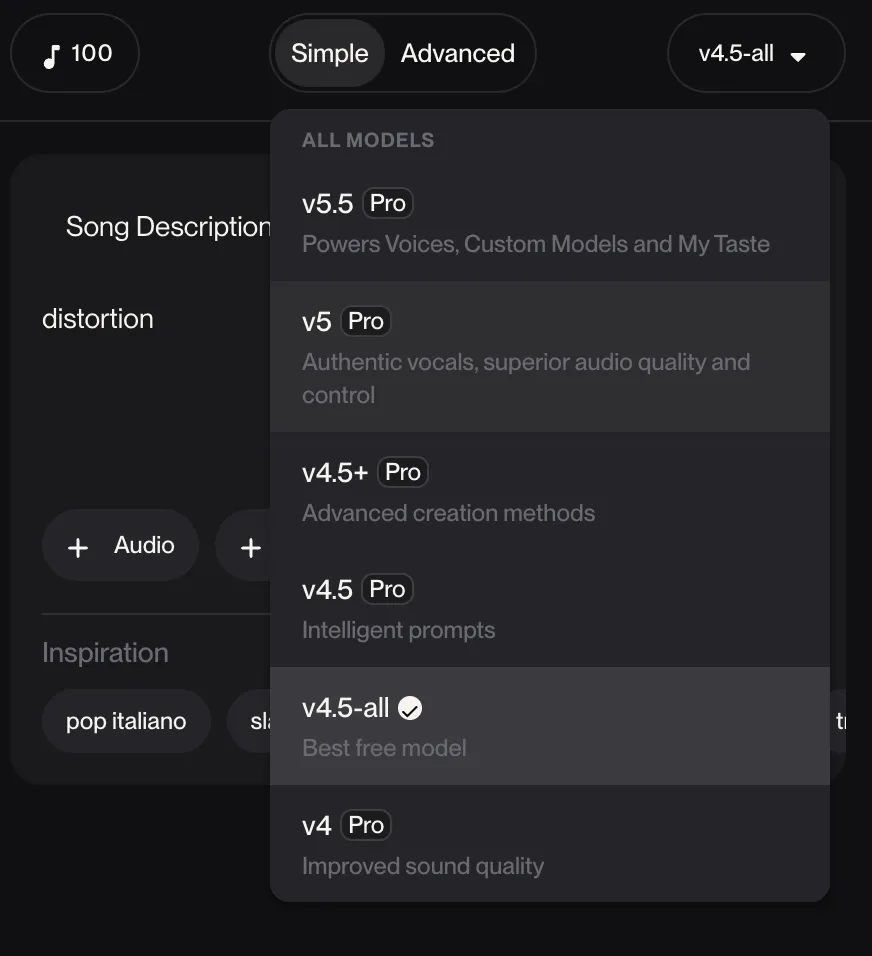
Task: Click the Pro badge next to v5.5
Action: coord(387,204)
